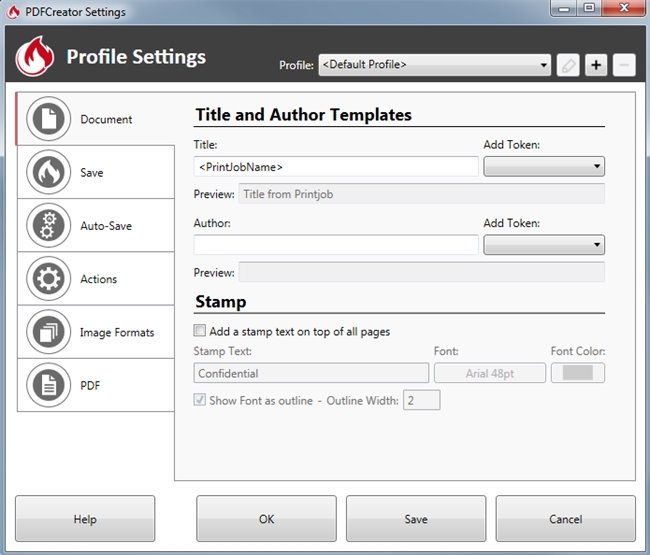The height and width of the screenshot is (555, 650).
Task: Click the PDF document icon in sidebar
Action: point(47,385)
